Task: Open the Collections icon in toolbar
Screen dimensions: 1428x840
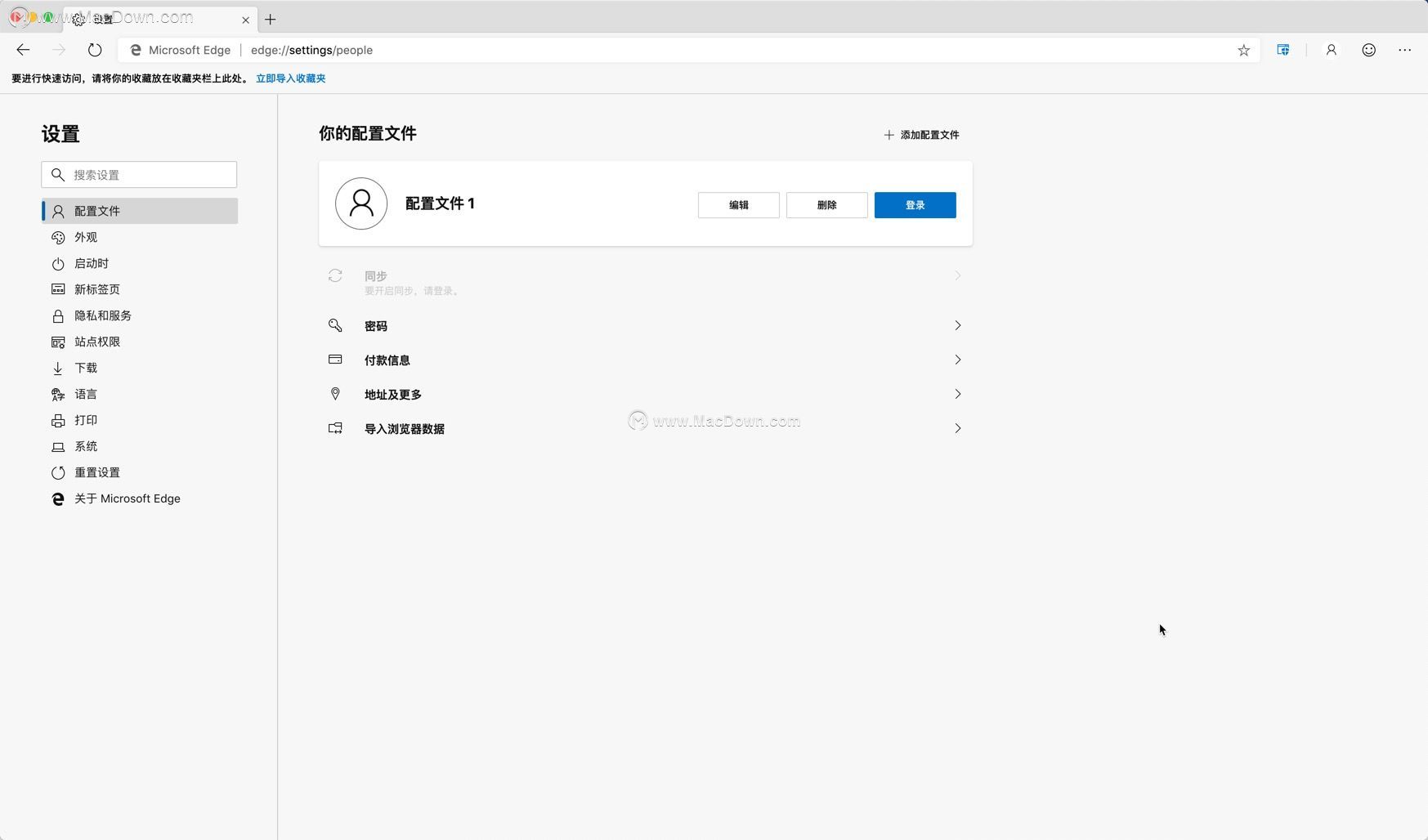Action: click(1283, 50)
